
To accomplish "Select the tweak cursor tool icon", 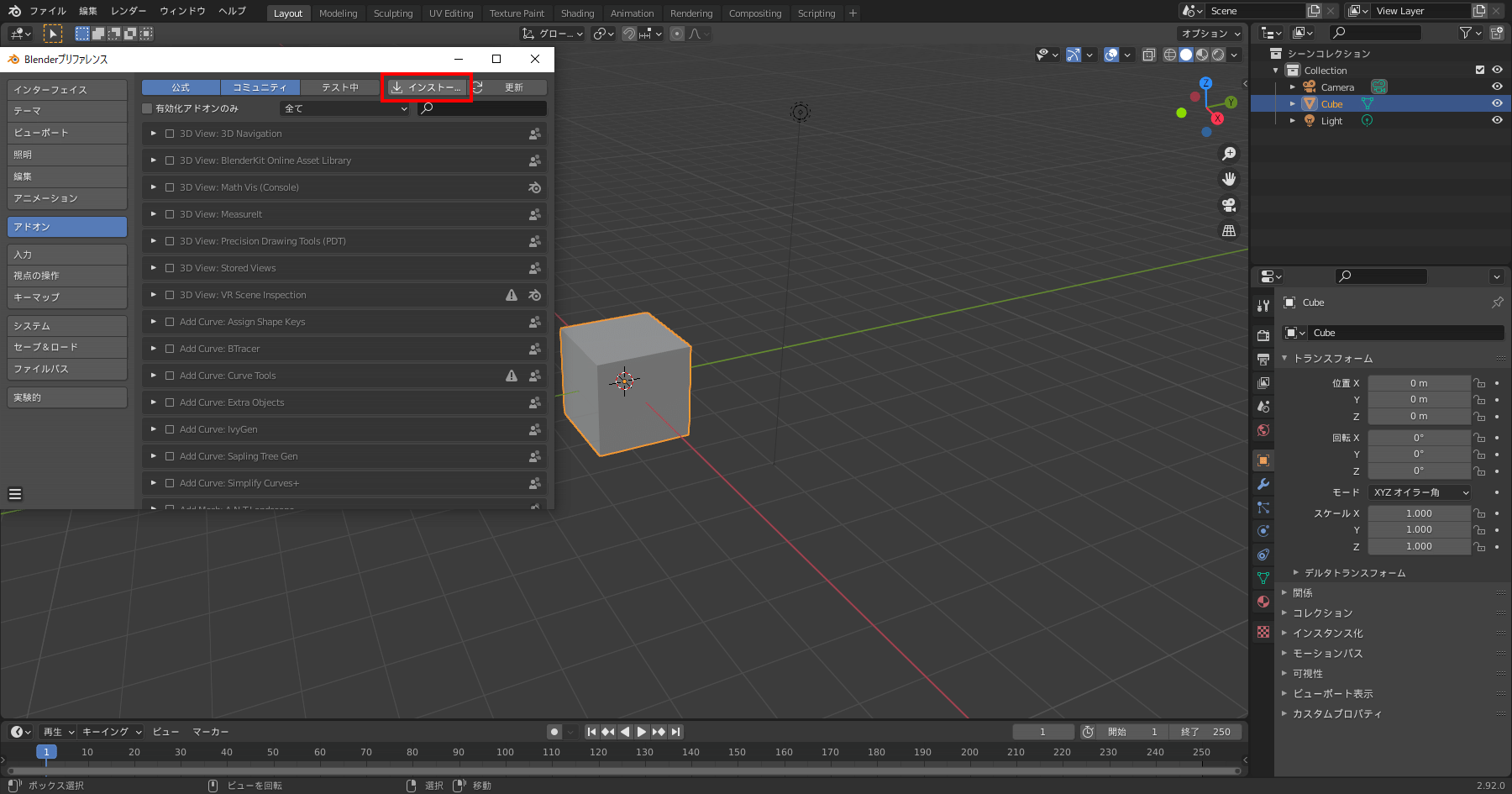I will 52,34.
